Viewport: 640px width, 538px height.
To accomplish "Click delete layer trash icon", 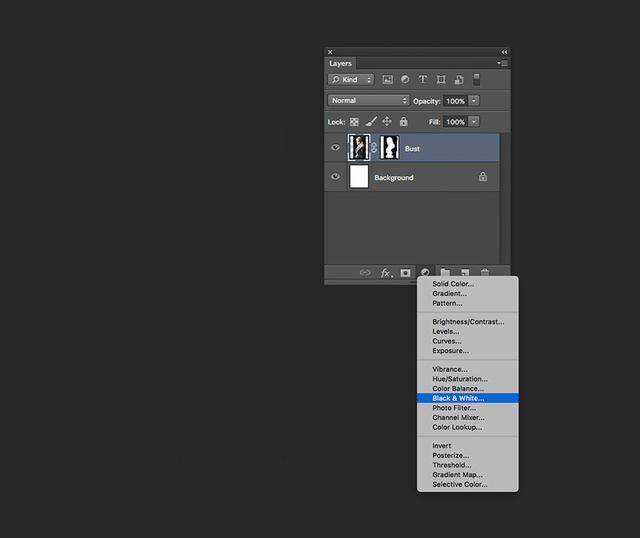I will click(484, 272).
